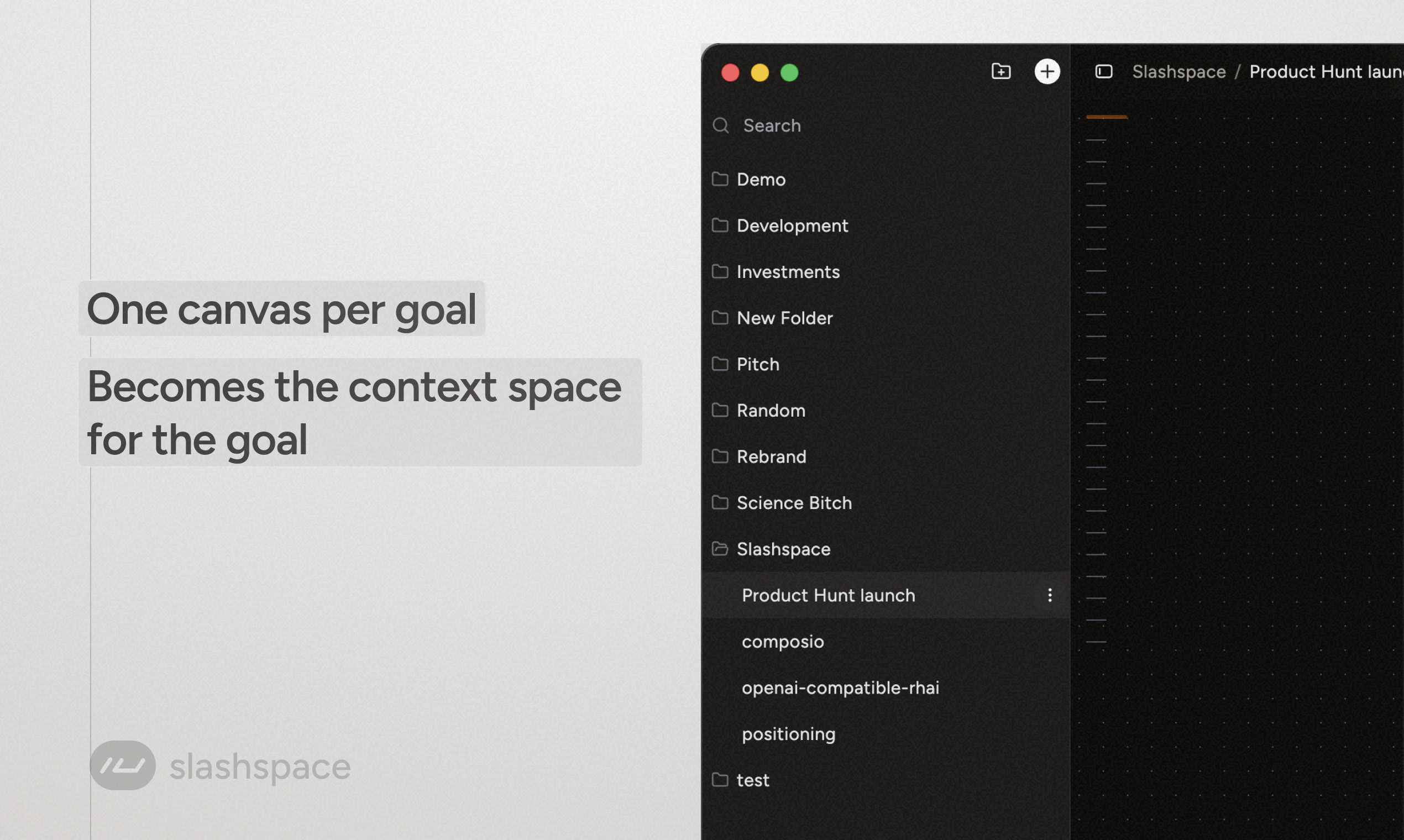Click the white plus button to create canvas
The image size is (1404, 840).
(x=1047, y=71)
